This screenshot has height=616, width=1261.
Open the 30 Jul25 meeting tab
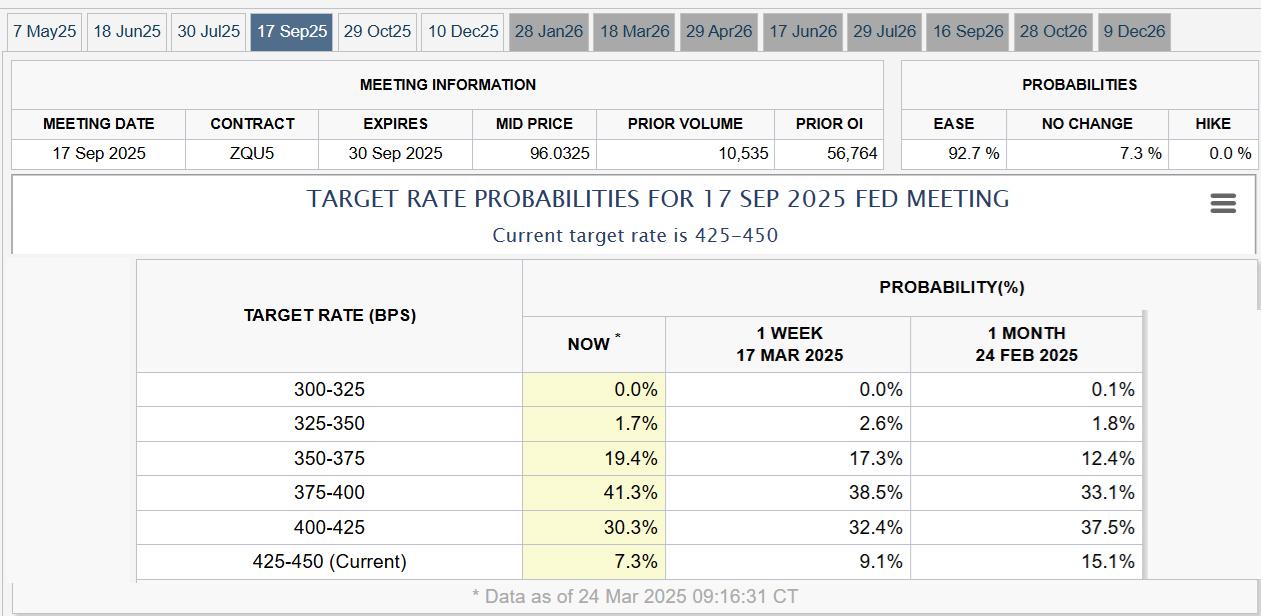209,32
